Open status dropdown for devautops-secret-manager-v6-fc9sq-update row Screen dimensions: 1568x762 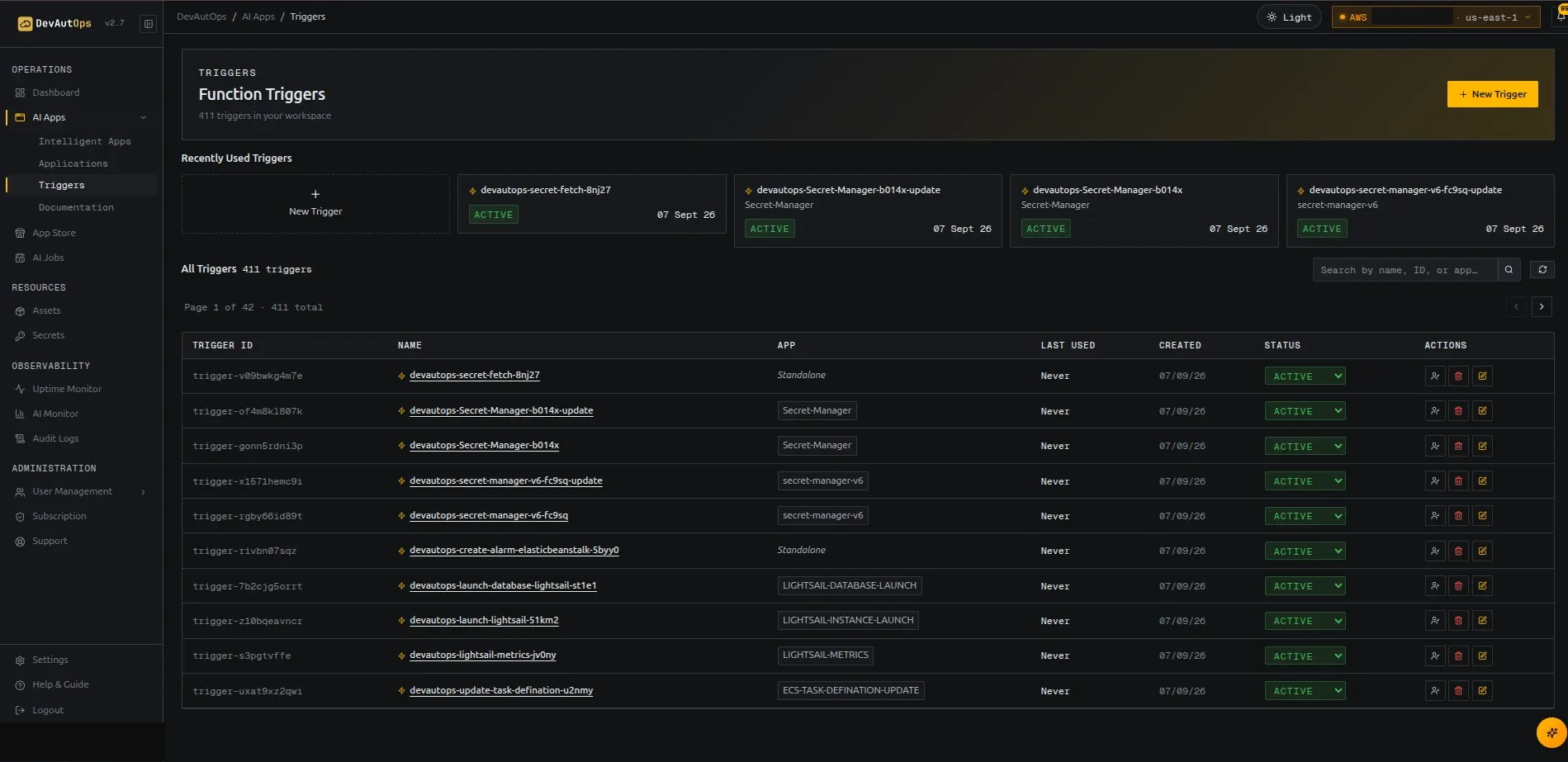[x=1305, y=481]
